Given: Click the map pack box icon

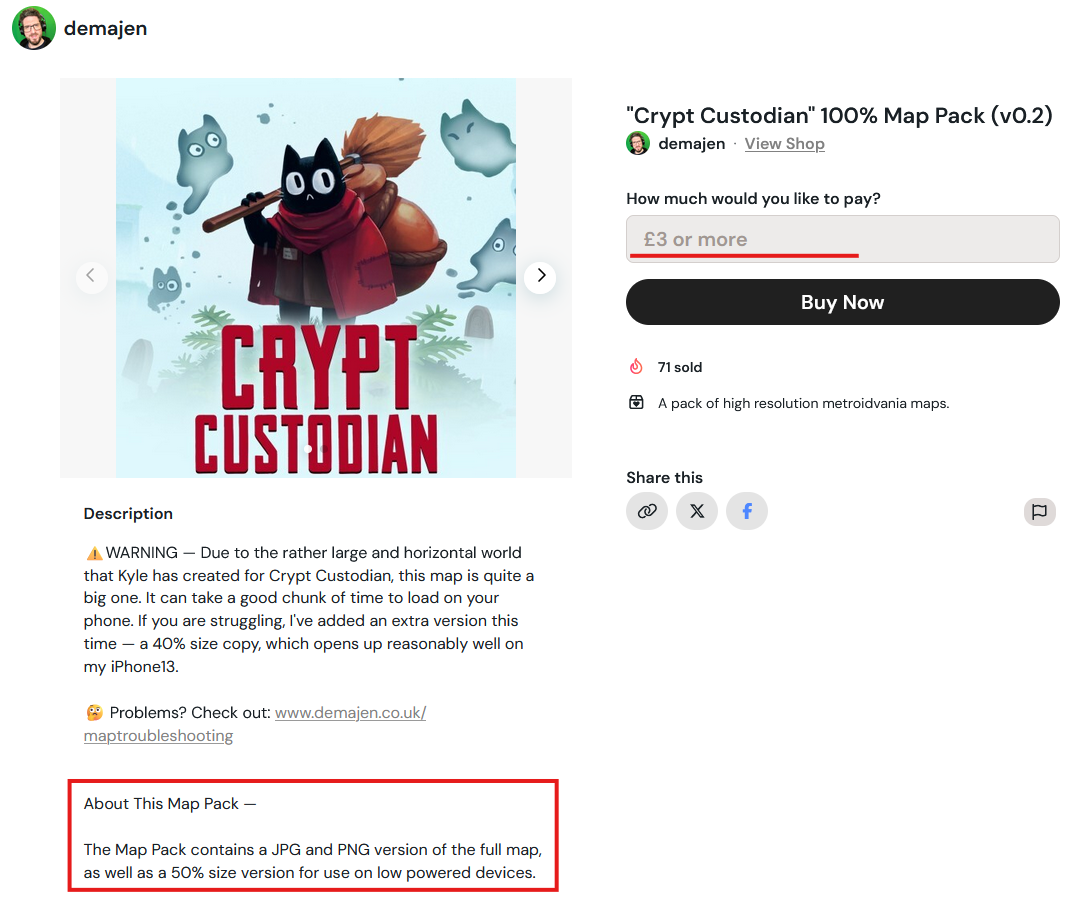Looking at the screenshot, I should tap(636, 403).
